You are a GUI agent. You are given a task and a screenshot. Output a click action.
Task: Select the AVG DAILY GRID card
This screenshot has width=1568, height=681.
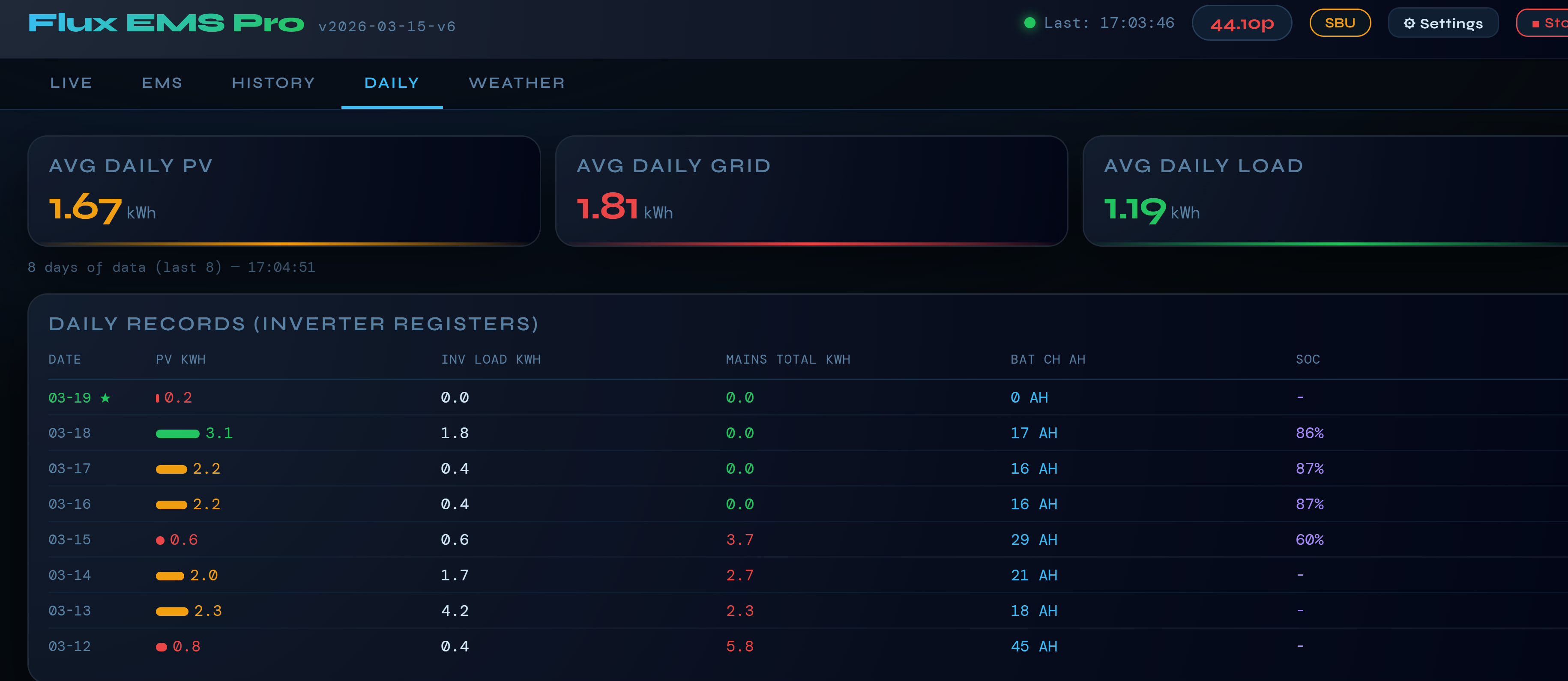(811, 191)
